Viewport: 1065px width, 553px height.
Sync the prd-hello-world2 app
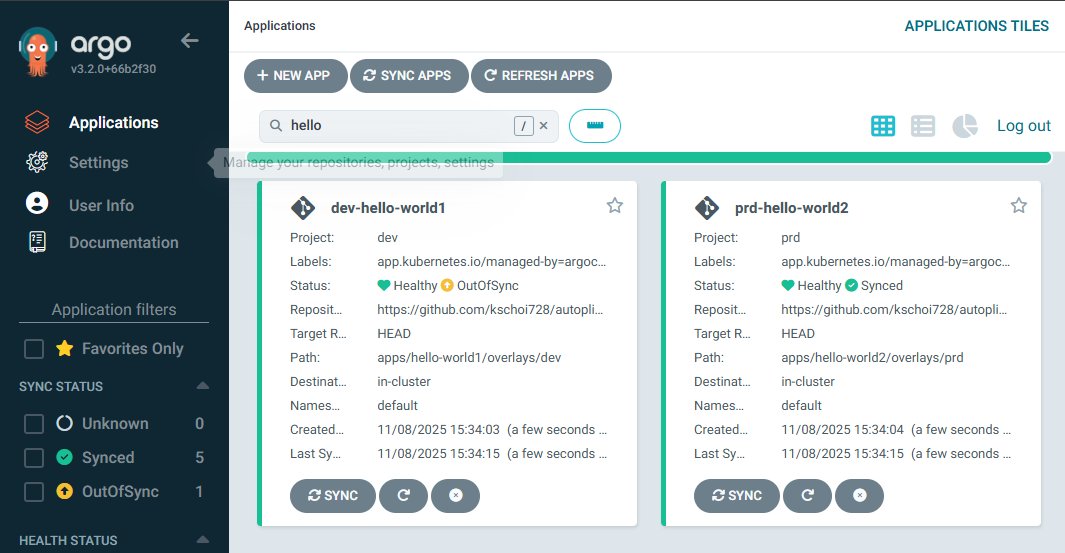(737, 496)
